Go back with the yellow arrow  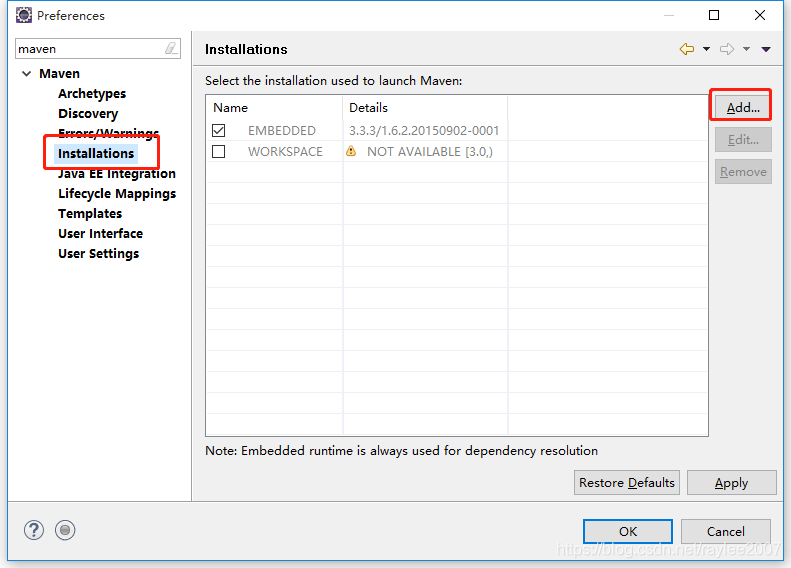pos(687,49)
